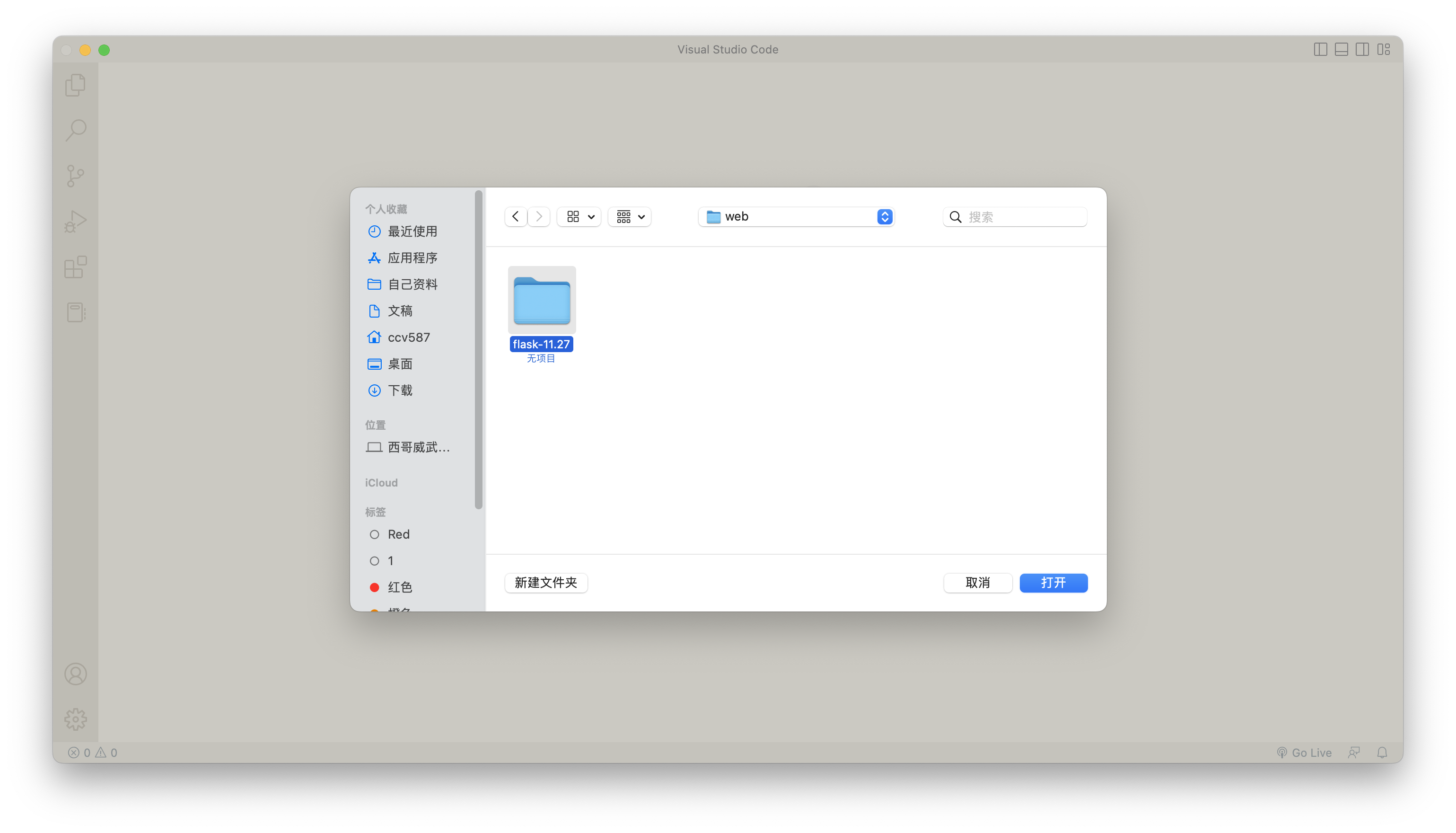
Task: Open Customize Layout icon in title bar
Action: coord(1384,50)
